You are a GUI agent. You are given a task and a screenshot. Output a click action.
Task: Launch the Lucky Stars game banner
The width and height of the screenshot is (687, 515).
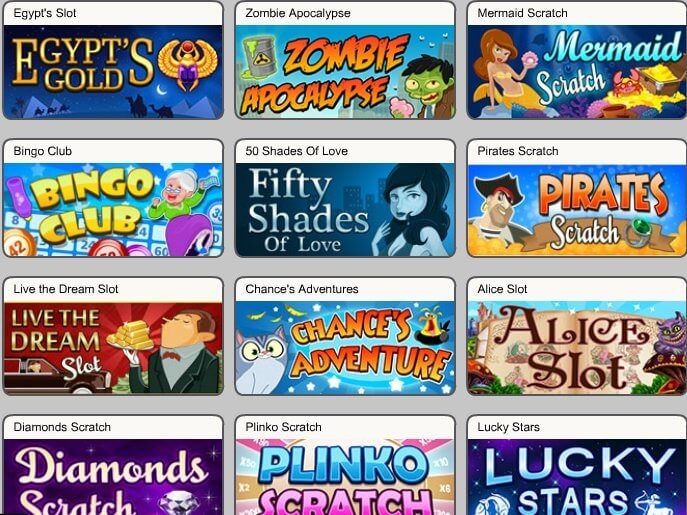(x=577, y=477)
